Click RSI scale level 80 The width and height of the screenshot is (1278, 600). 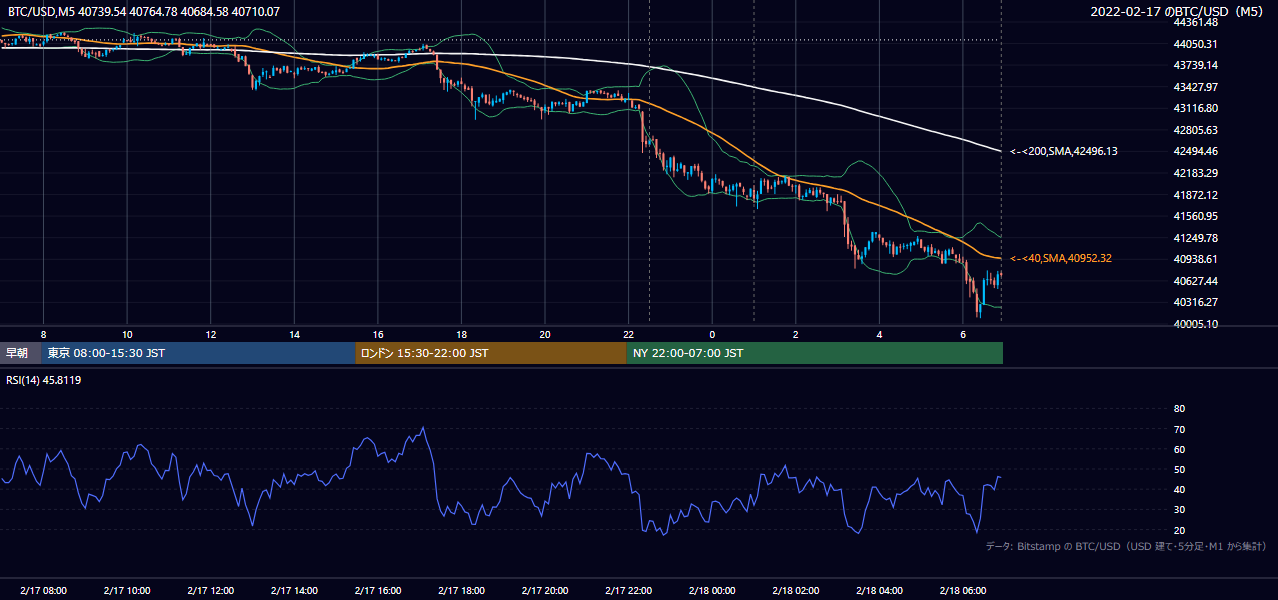tap(1179, 409)
